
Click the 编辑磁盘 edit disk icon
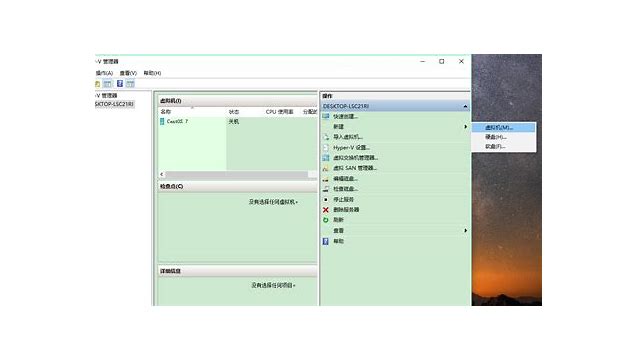[x=326, y=179]
